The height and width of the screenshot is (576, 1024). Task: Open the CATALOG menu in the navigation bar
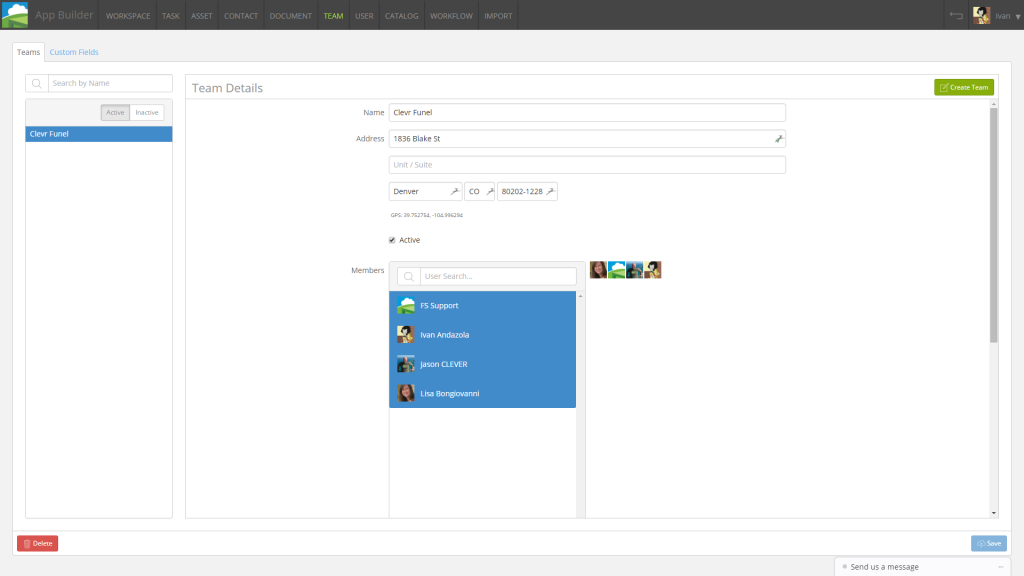(401, 15)
